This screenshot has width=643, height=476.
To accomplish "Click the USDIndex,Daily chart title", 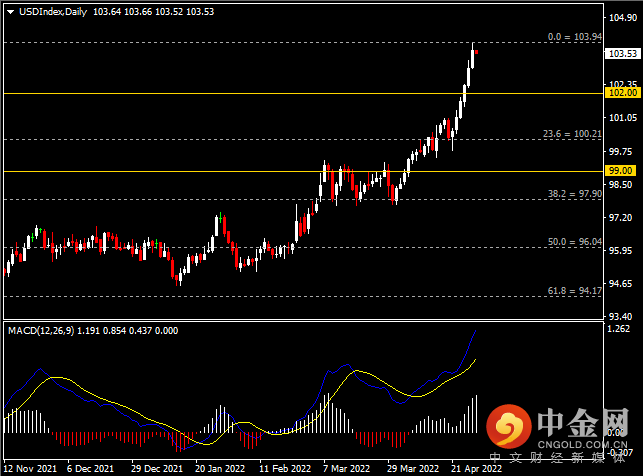I will click(53, 12).
